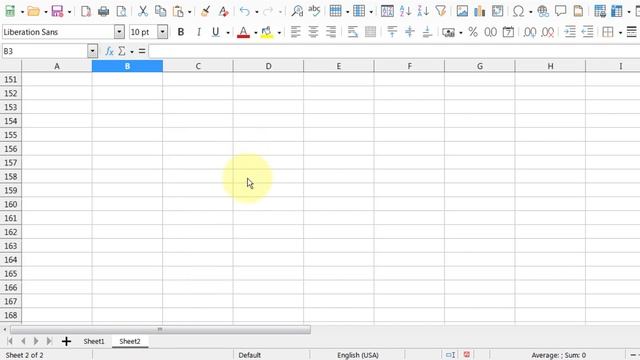Open Function Wizard fx icon
Screen dimensions: 640x360
109,51
